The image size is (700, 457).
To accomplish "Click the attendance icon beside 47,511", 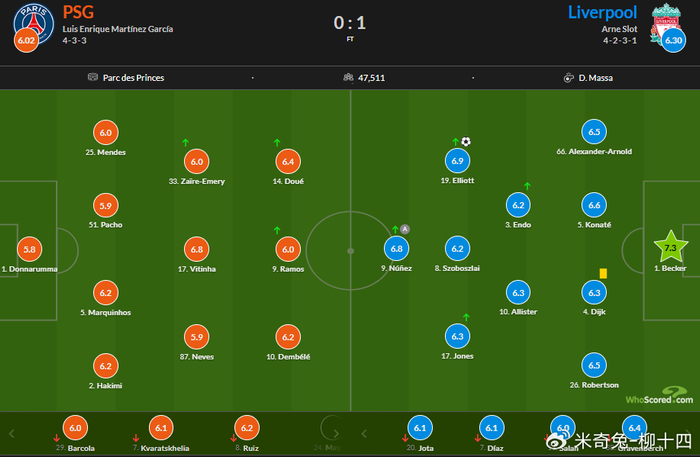I will (347, 77).
